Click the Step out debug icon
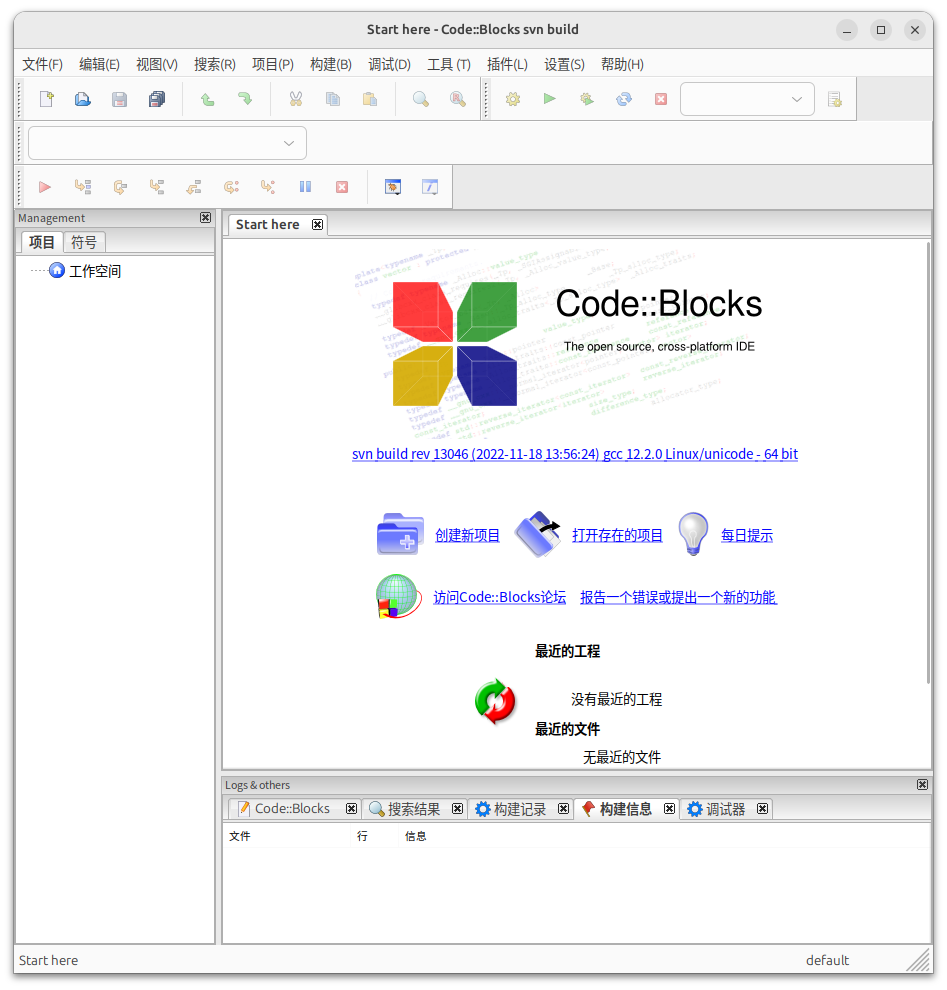This screenshot has width=947, height=990. 194,187
